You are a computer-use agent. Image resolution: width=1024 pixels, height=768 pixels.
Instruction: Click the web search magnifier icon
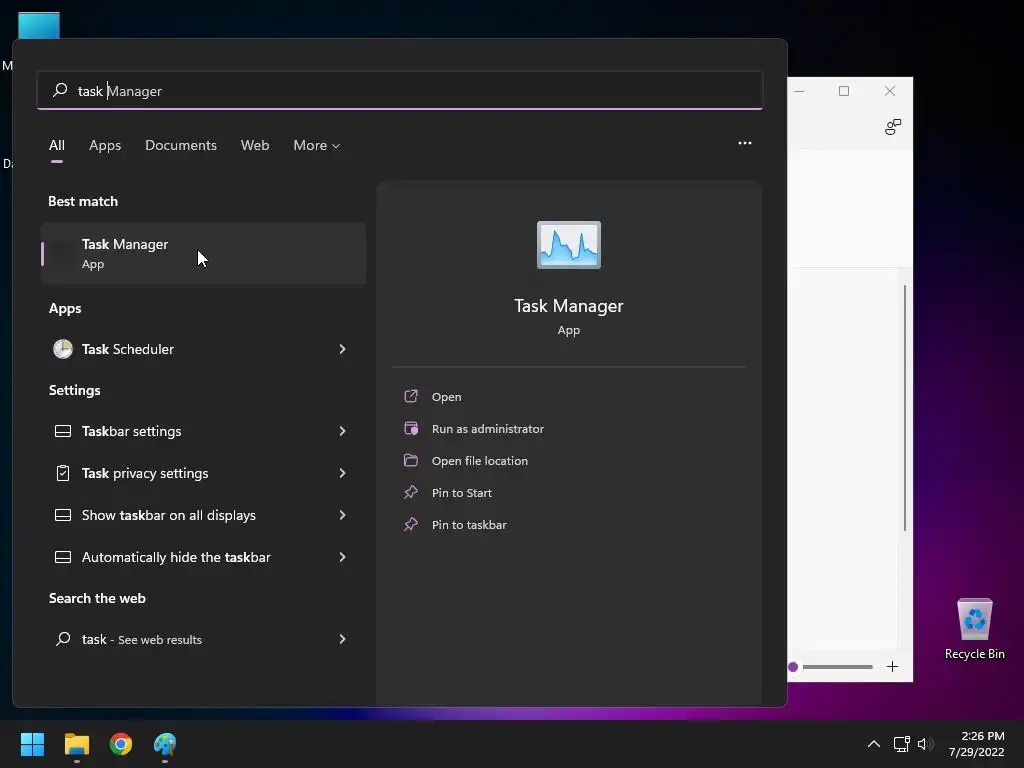63,639
